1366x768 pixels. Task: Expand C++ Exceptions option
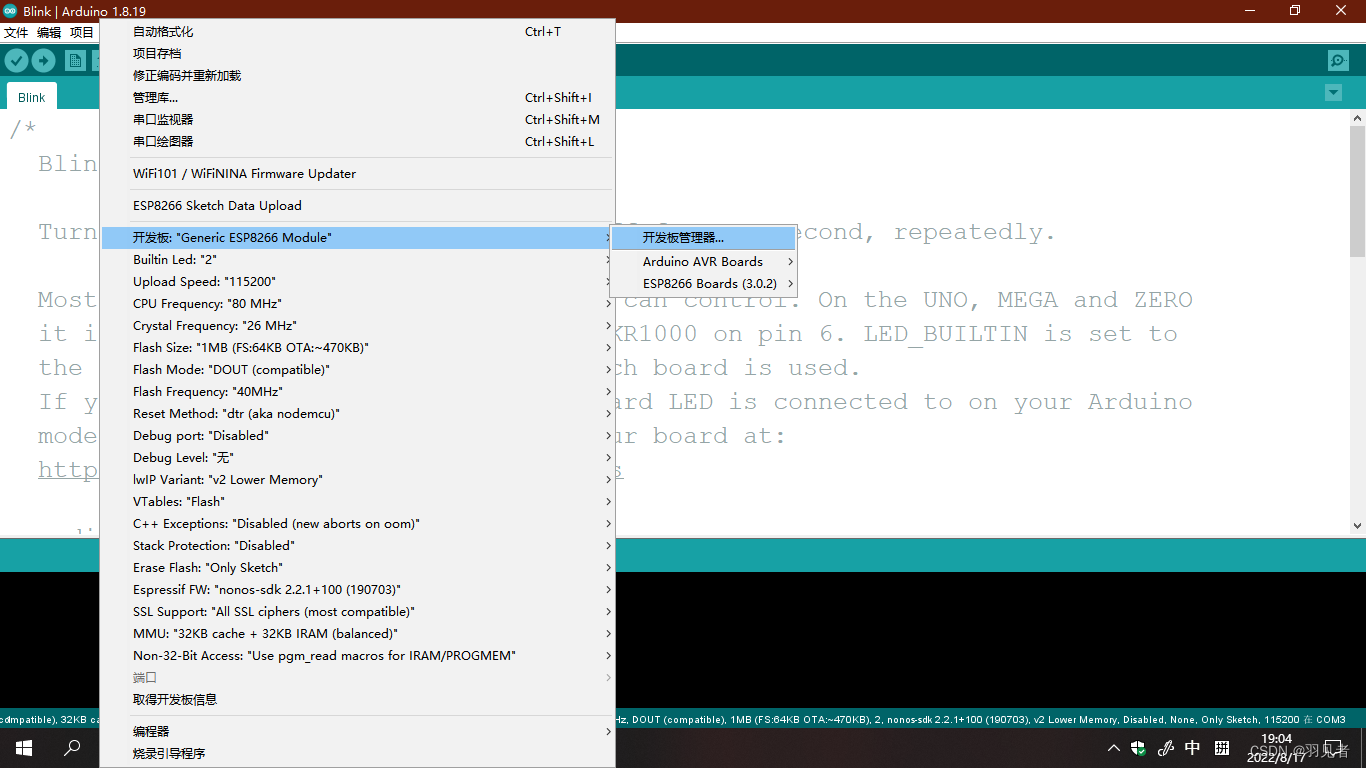[357, 524]
